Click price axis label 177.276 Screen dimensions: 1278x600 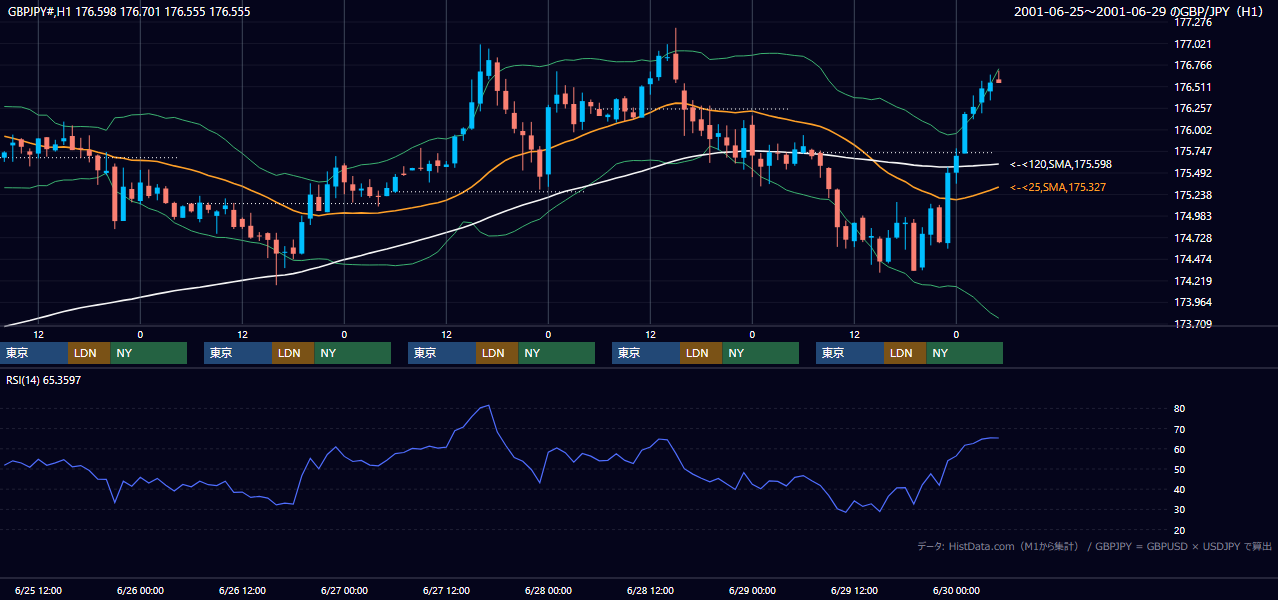point(1194,22)
